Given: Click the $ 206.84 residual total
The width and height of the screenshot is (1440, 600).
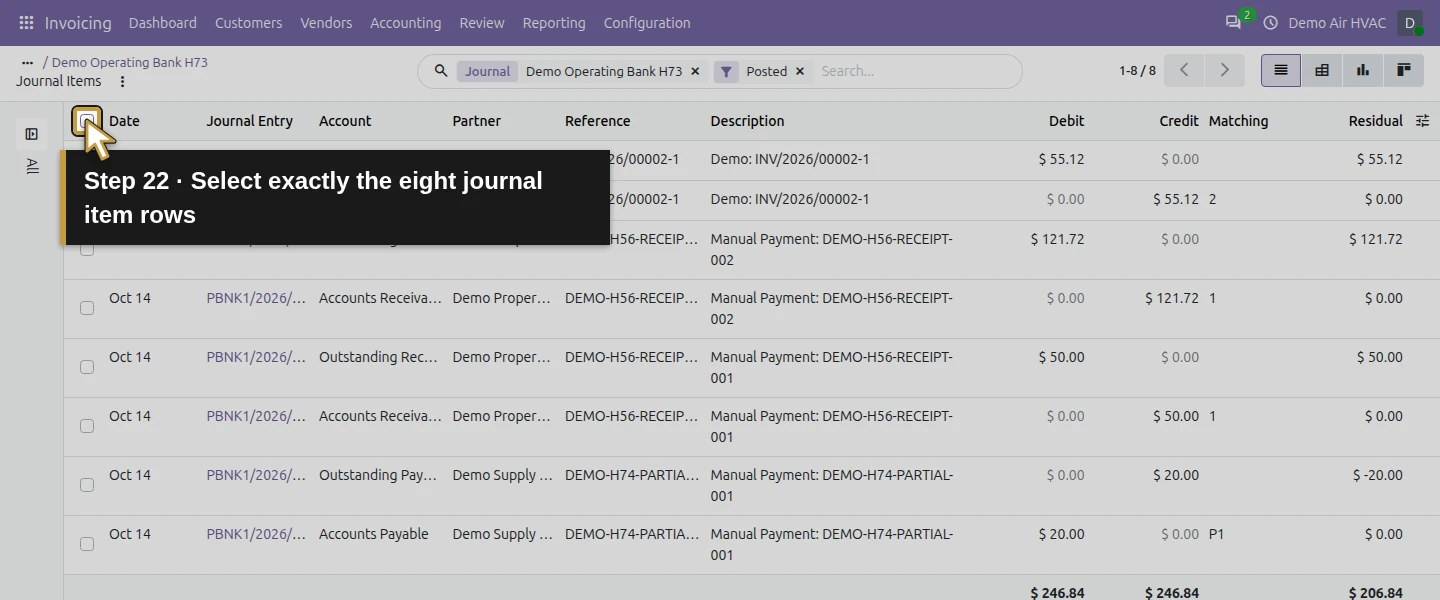Looking at the screenshot, I should pos(1375,593).
